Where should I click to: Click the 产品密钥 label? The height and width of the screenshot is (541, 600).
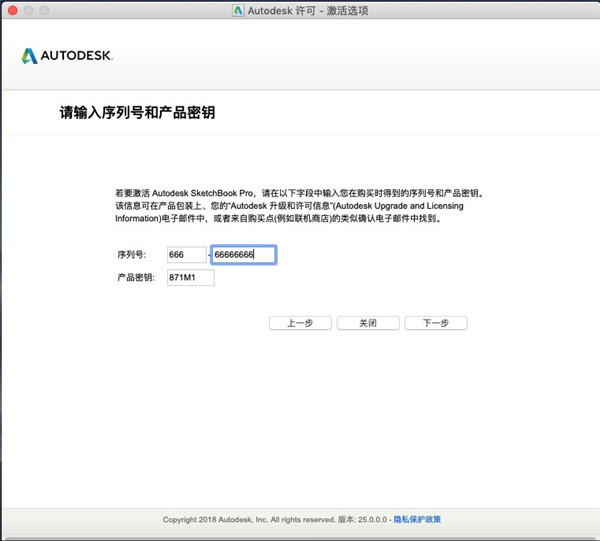[x=135, y=277]
